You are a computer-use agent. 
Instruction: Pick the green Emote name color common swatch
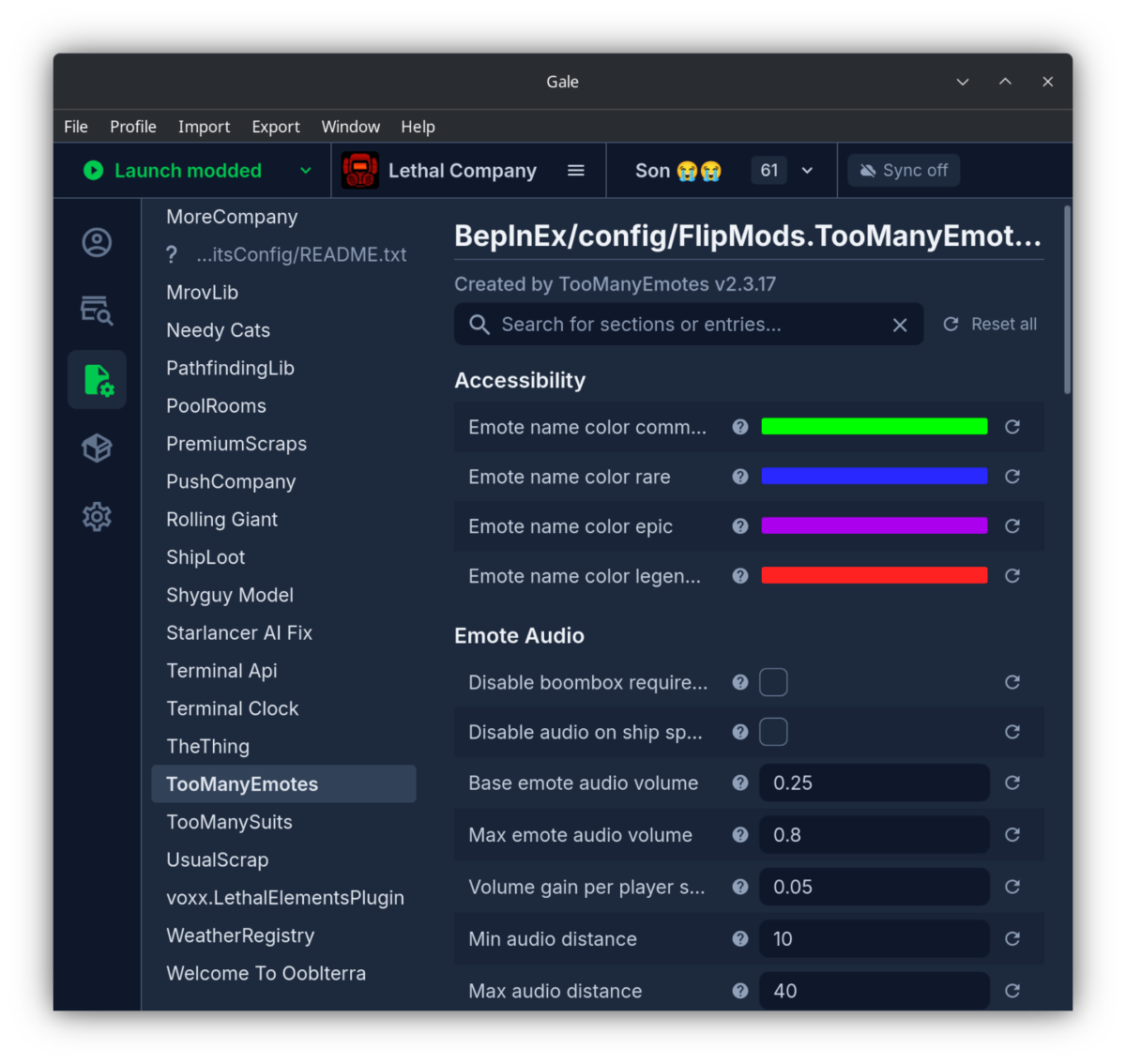point(875,427)
